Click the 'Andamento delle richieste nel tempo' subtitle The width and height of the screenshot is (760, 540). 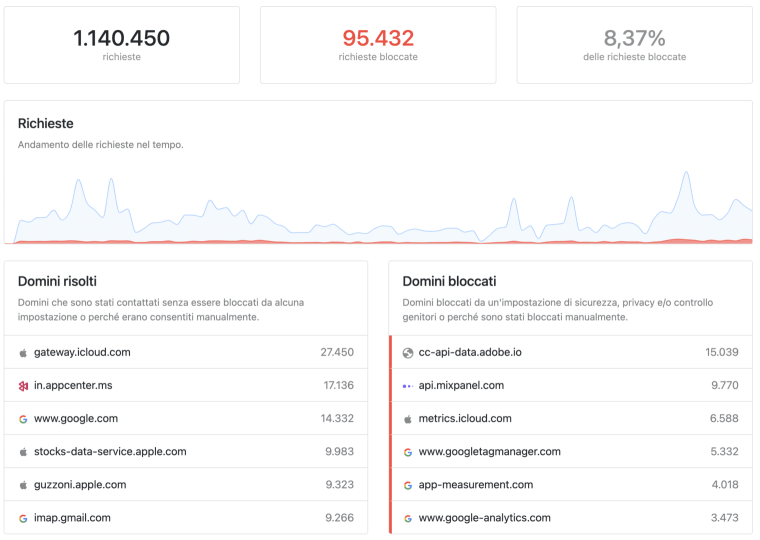(x=101, y=145)
